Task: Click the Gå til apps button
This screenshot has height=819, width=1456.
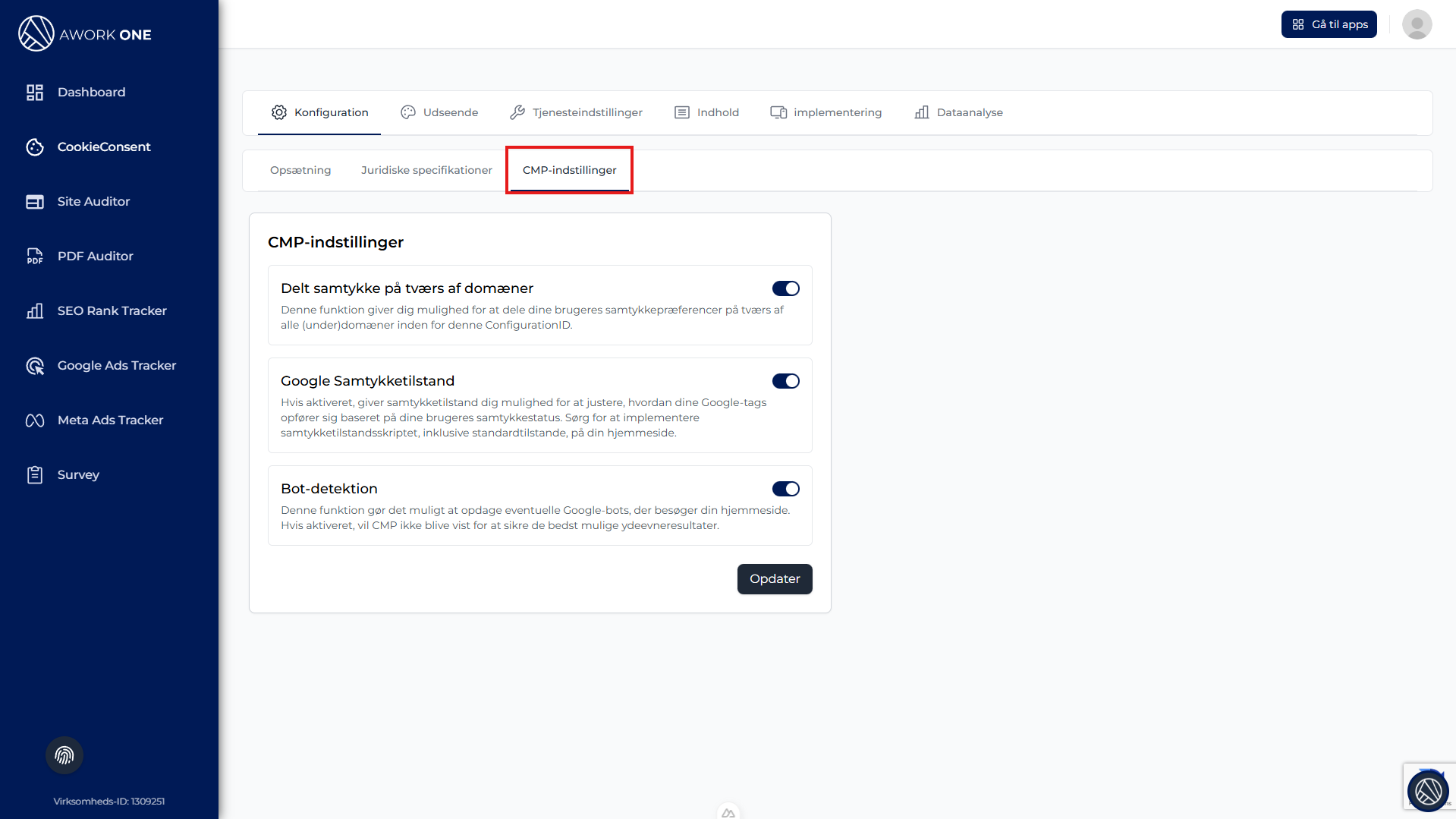Action: click(x=1329, y=24)
